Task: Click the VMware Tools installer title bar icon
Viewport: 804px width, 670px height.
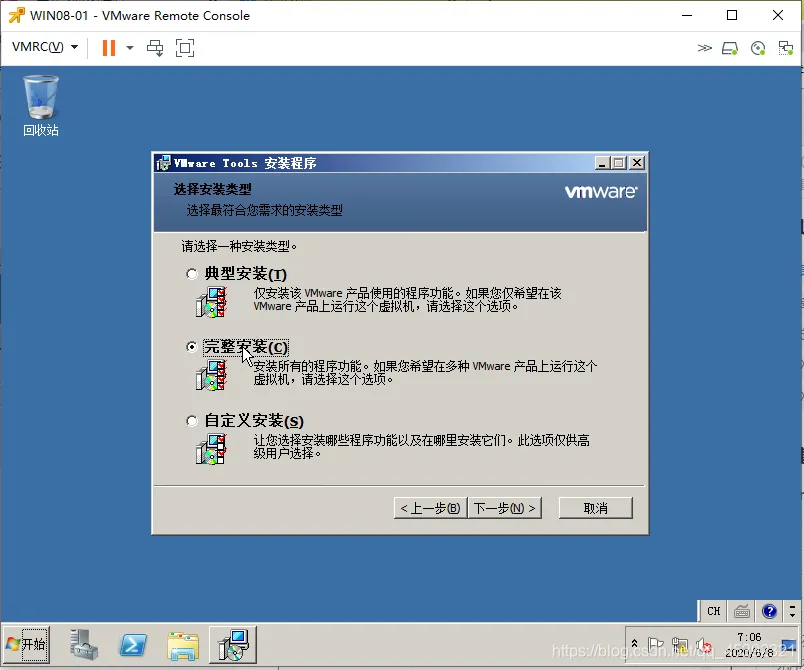Action: click(164, 163)
